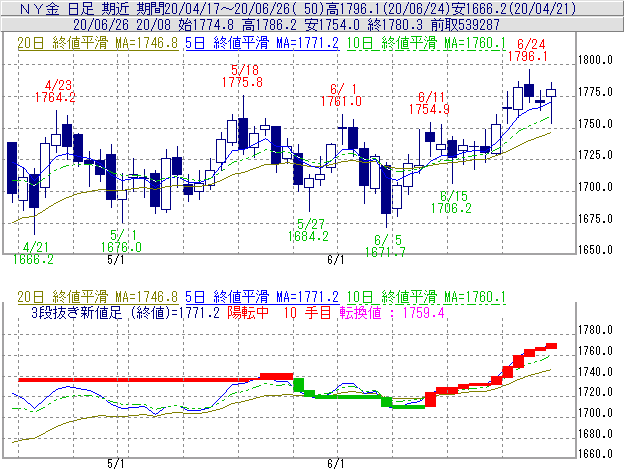Click the 1675.0 axis label upper chart

click(x=595, y=218)
